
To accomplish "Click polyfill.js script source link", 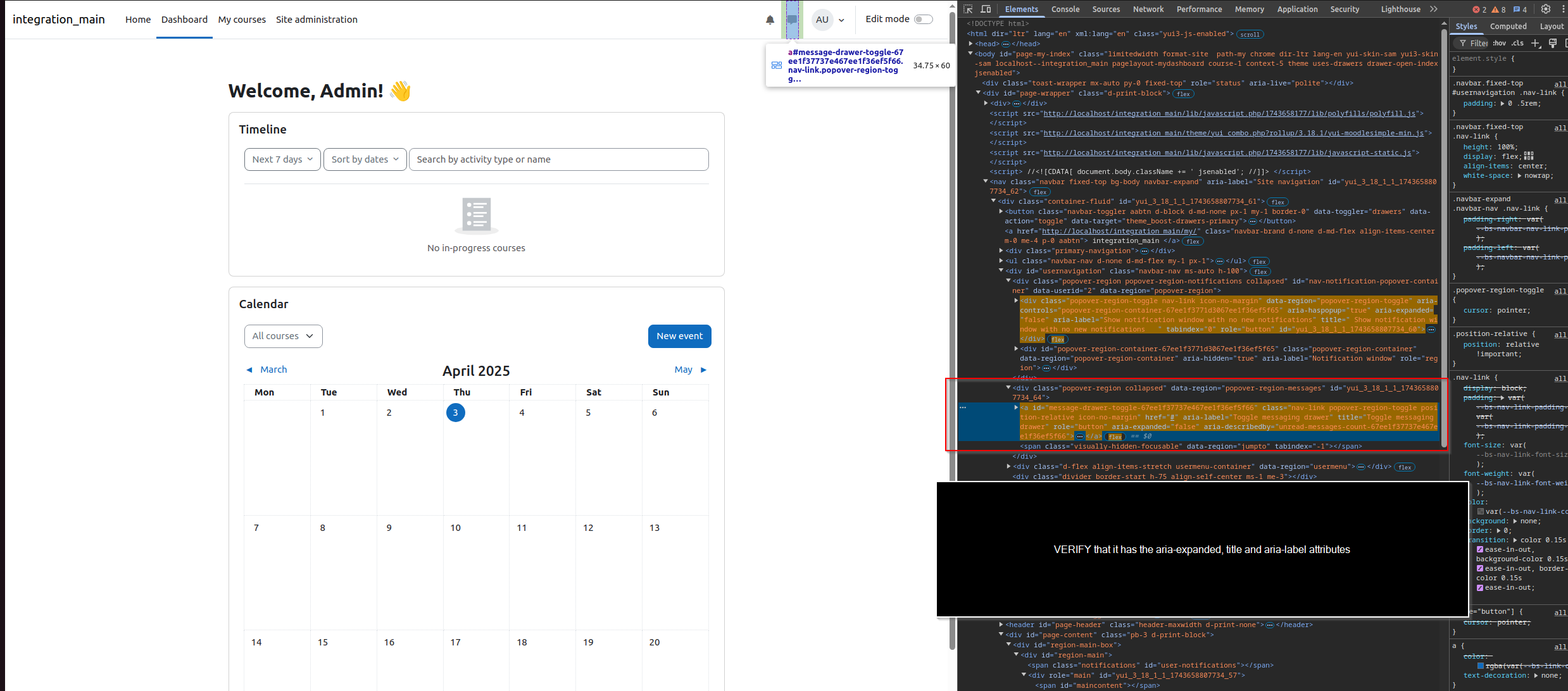I will point(1229,113).
